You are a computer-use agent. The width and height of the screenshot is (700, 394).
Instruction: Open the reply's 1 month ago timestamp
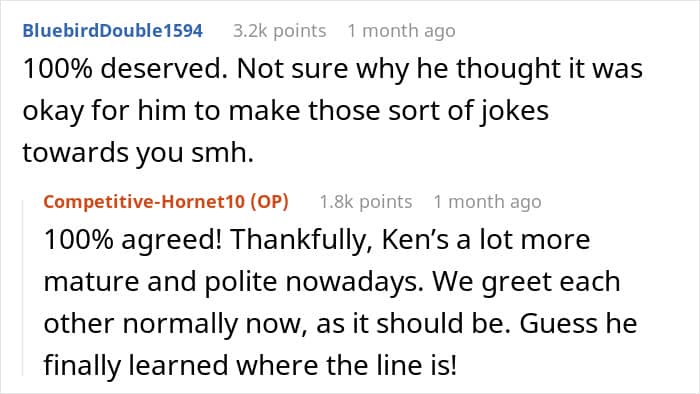488,202
